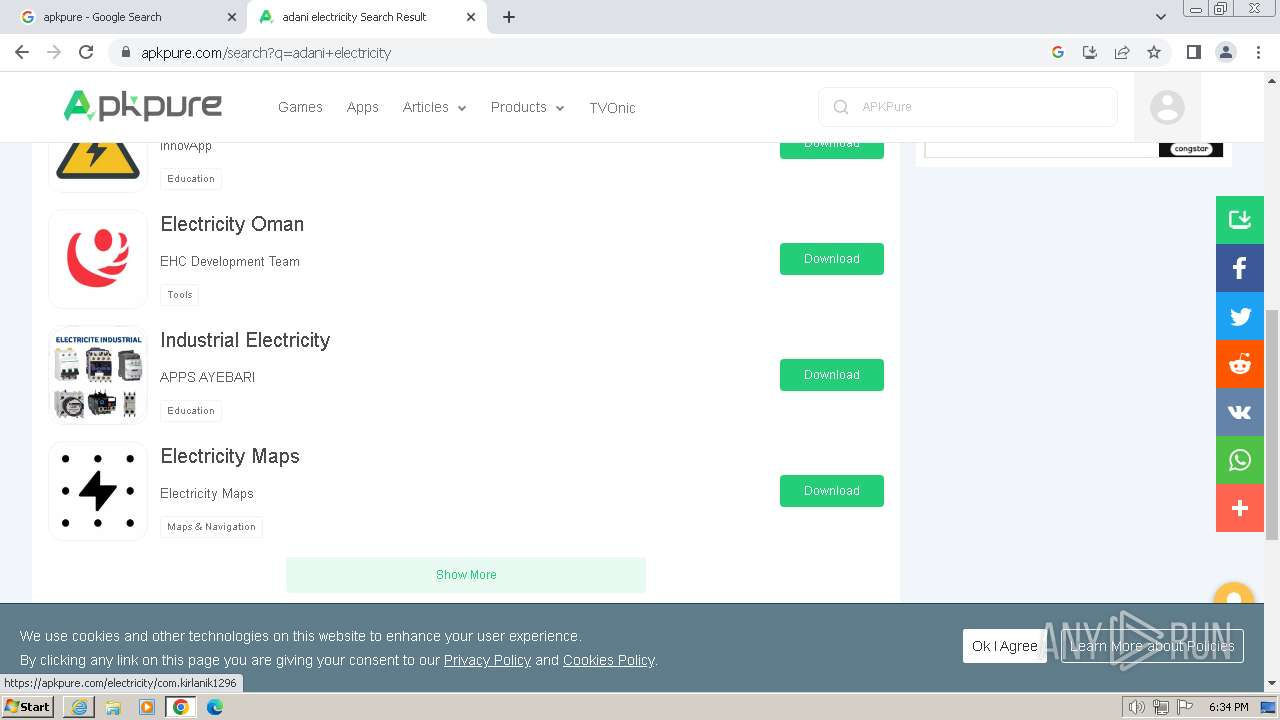Expand the Products dropdown menu
The image size is (1280, 720).
point(527,107)
